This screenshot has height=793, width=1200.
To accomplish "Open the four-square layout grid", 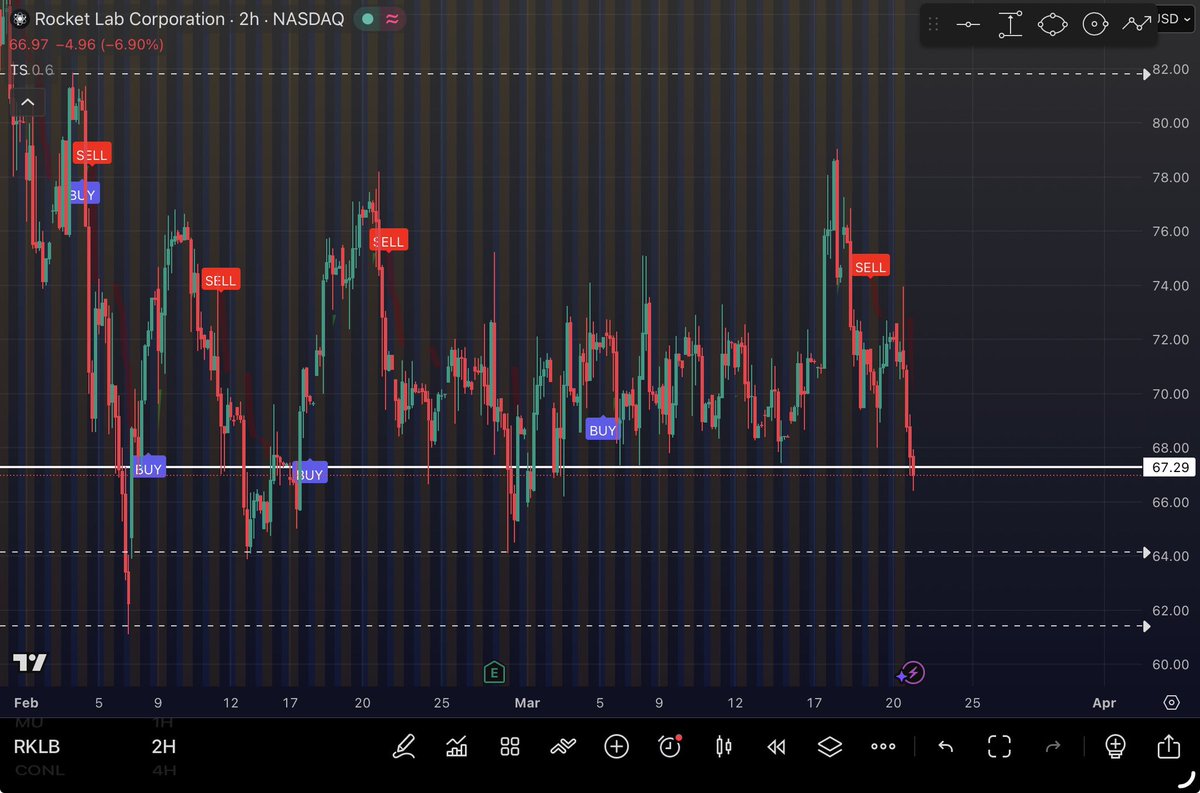I will coord(510,746).
